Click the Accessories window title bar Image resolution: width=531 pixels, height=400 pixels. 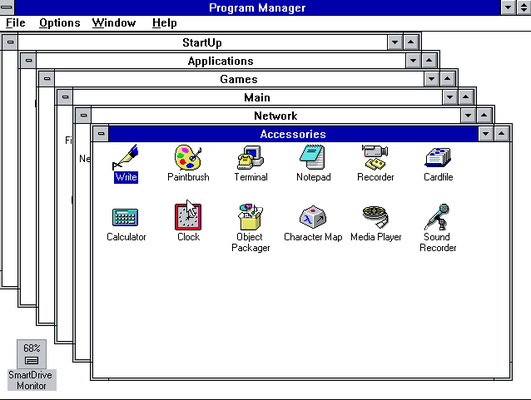point(293,134)
